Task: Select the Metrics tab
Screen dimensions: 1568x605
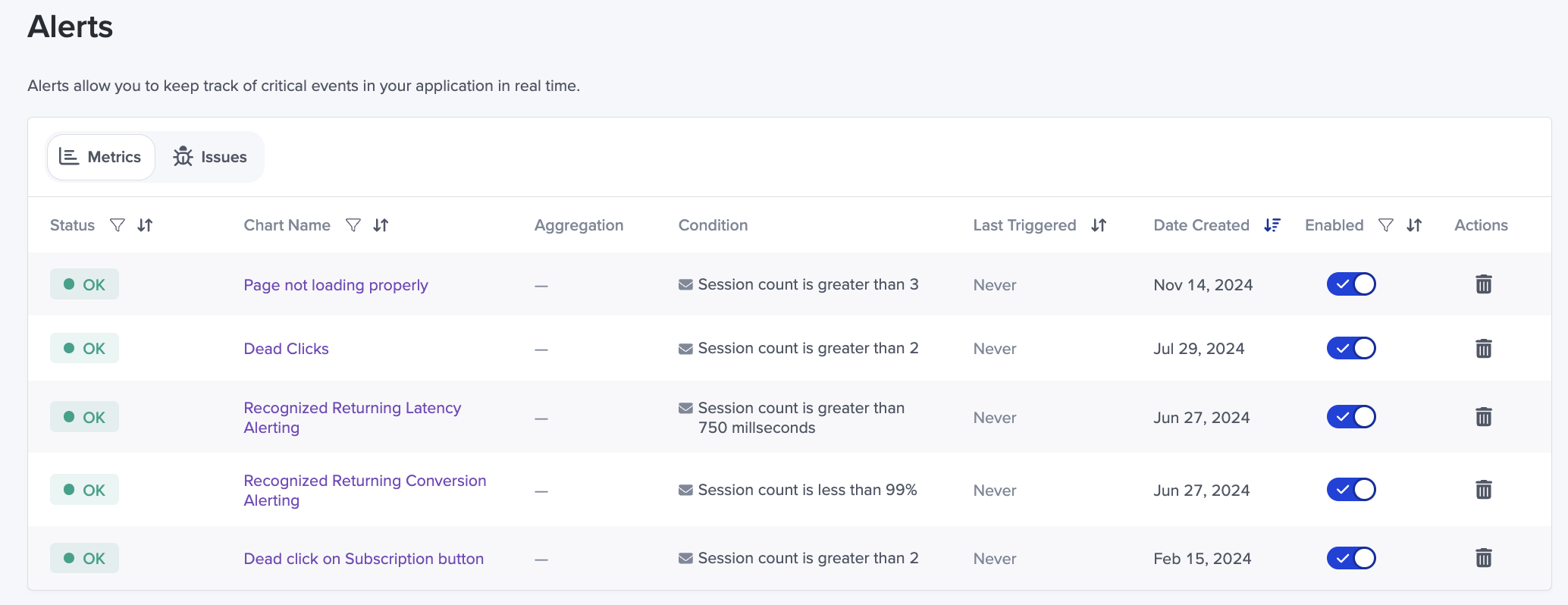Action: click(101, 157)
